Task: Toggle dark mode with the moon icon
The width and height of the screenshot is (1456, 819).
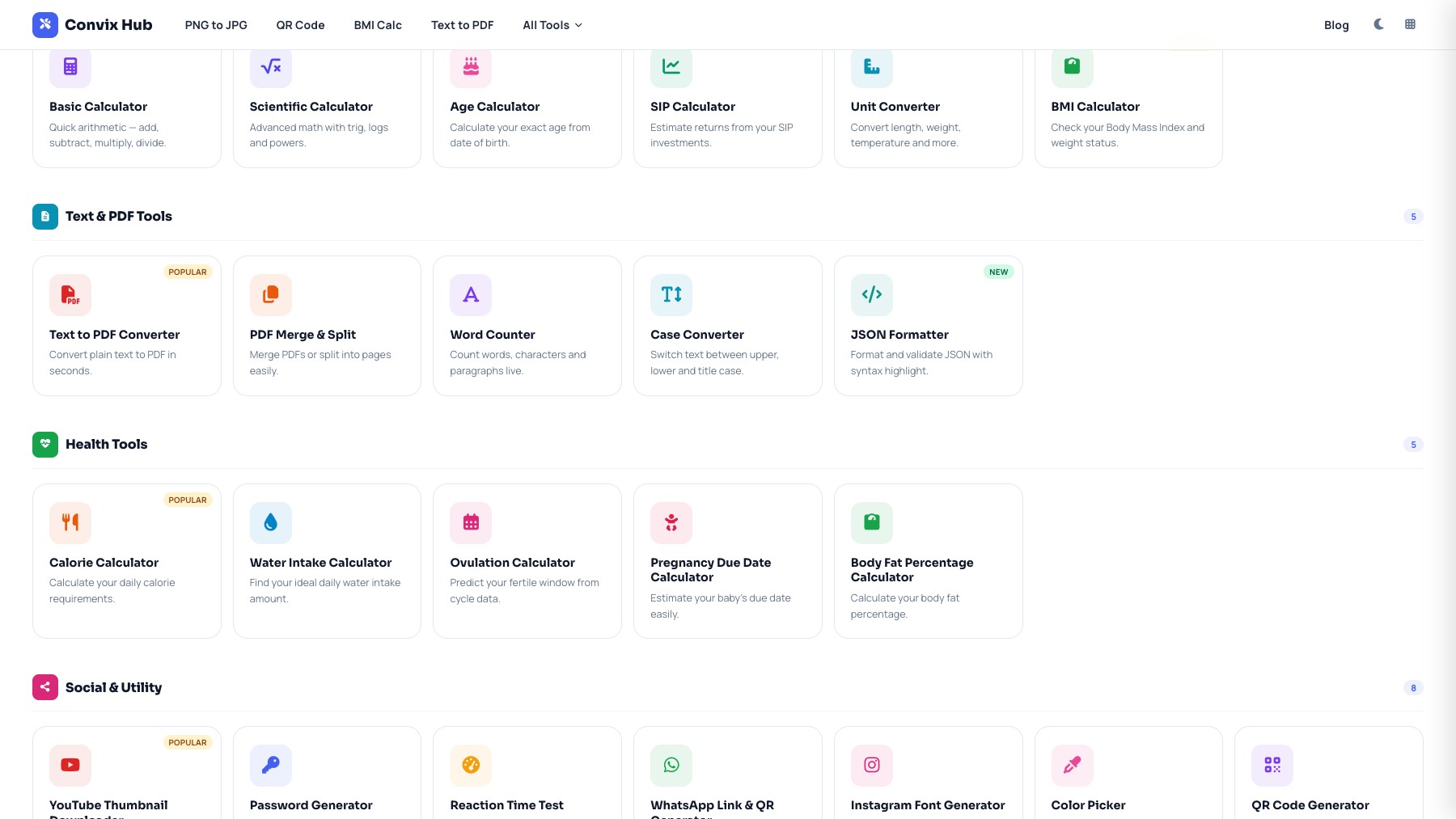Action: click(1379, 24)
